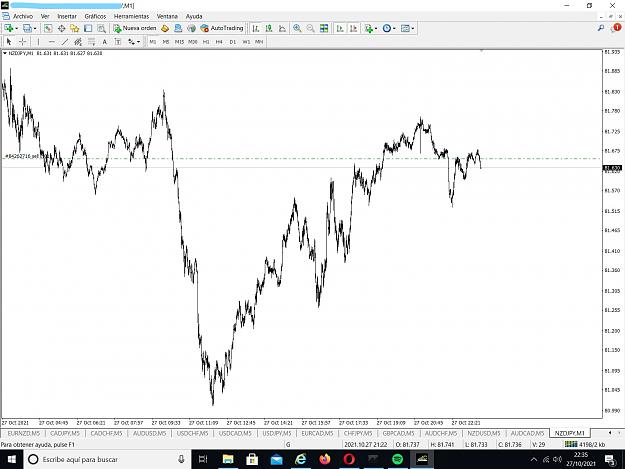Zoom out of the chart
This screenshot has width=625, height=469.
310,28
